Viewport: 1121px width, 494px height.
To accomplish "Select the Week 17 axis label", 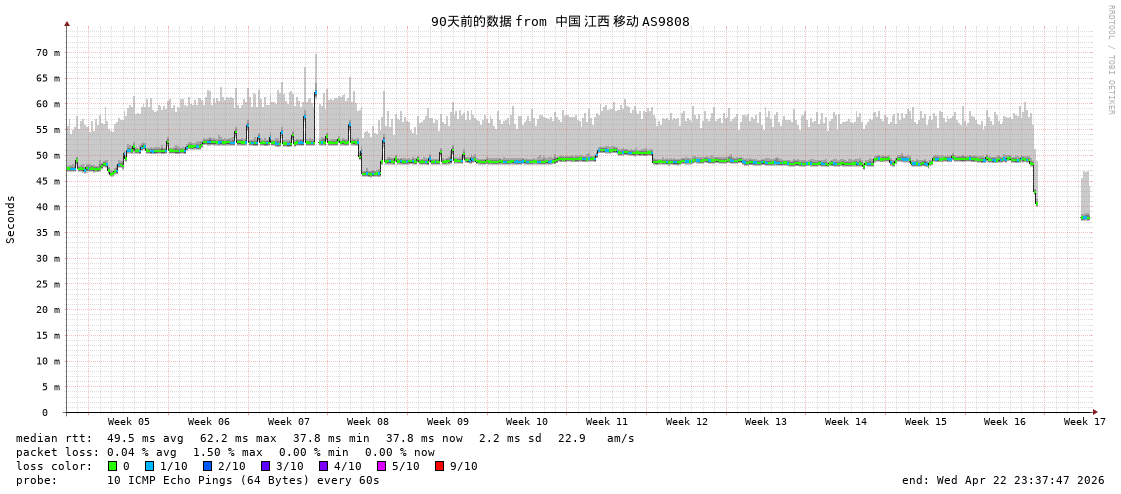I will [x=1085, y=422].
